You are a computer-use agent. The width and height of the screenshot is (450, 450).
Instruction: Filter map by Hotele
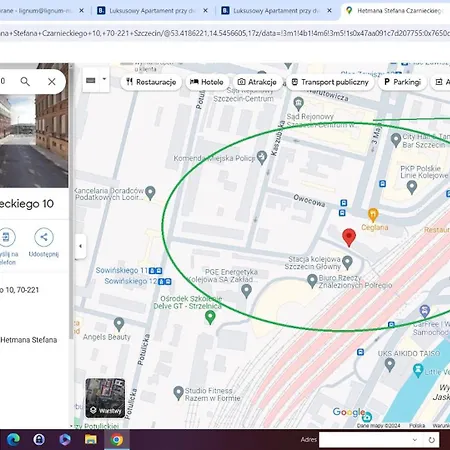(207, 82)
